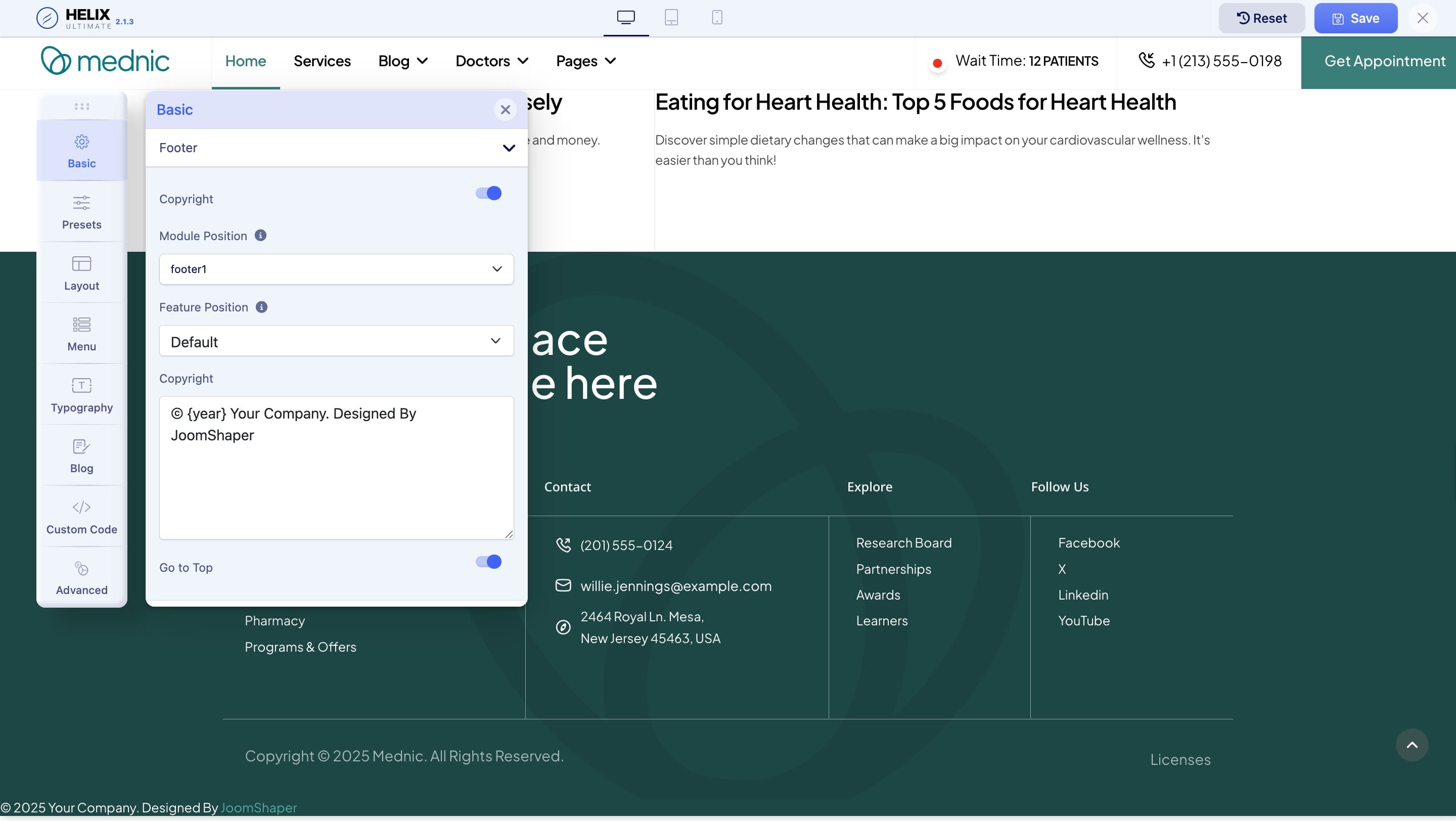Click the scroll-to-top arrow button
The image size is (1456, 821).
coord(1412,745)
